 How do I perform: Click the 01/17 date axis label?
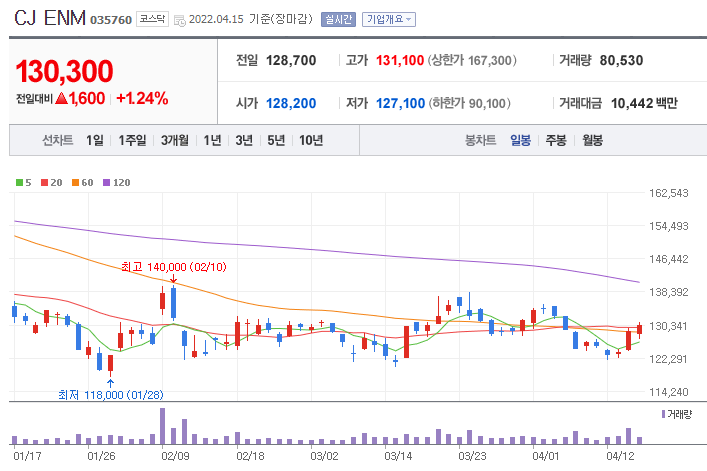pyautogui.click(x=28, y=456)
